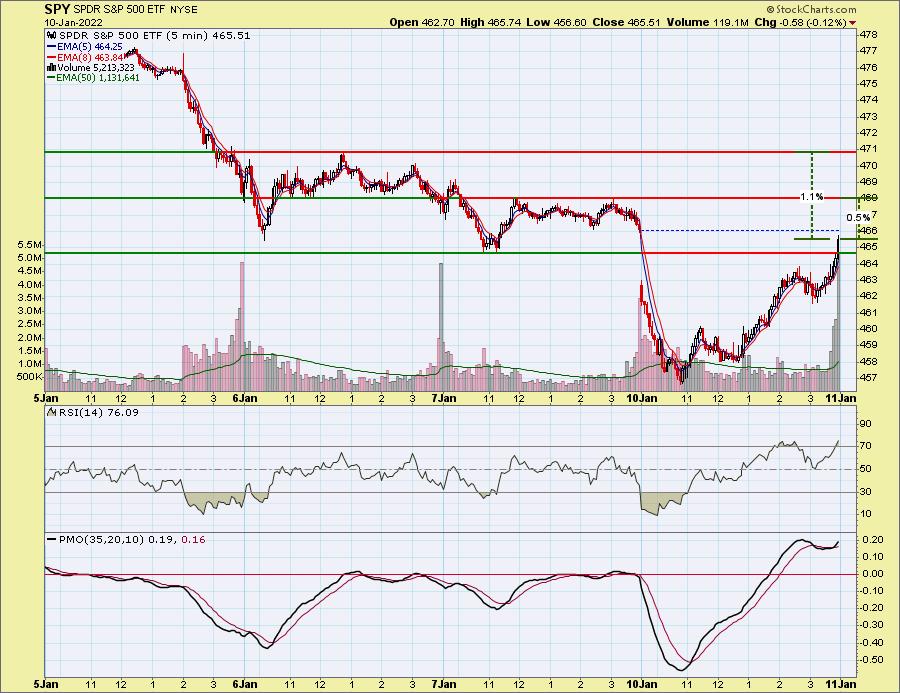
Task: Click the RSI axis label 70
Action: coord(866,446)
